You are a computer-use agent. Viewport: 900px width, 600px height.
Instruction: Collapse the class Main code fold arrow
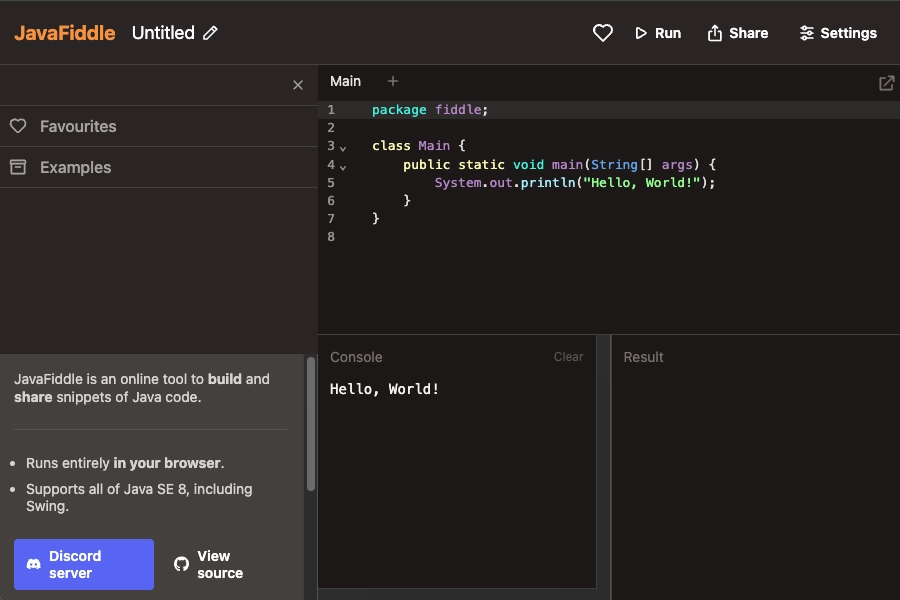coord(343,147)
